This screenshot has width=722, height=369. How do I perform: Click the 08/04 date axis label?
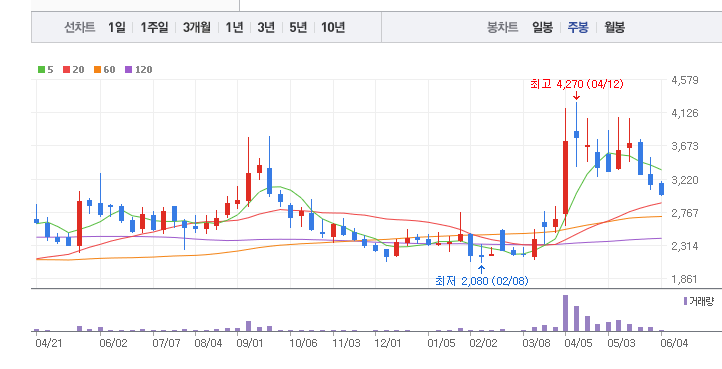(x=209, y=344)
